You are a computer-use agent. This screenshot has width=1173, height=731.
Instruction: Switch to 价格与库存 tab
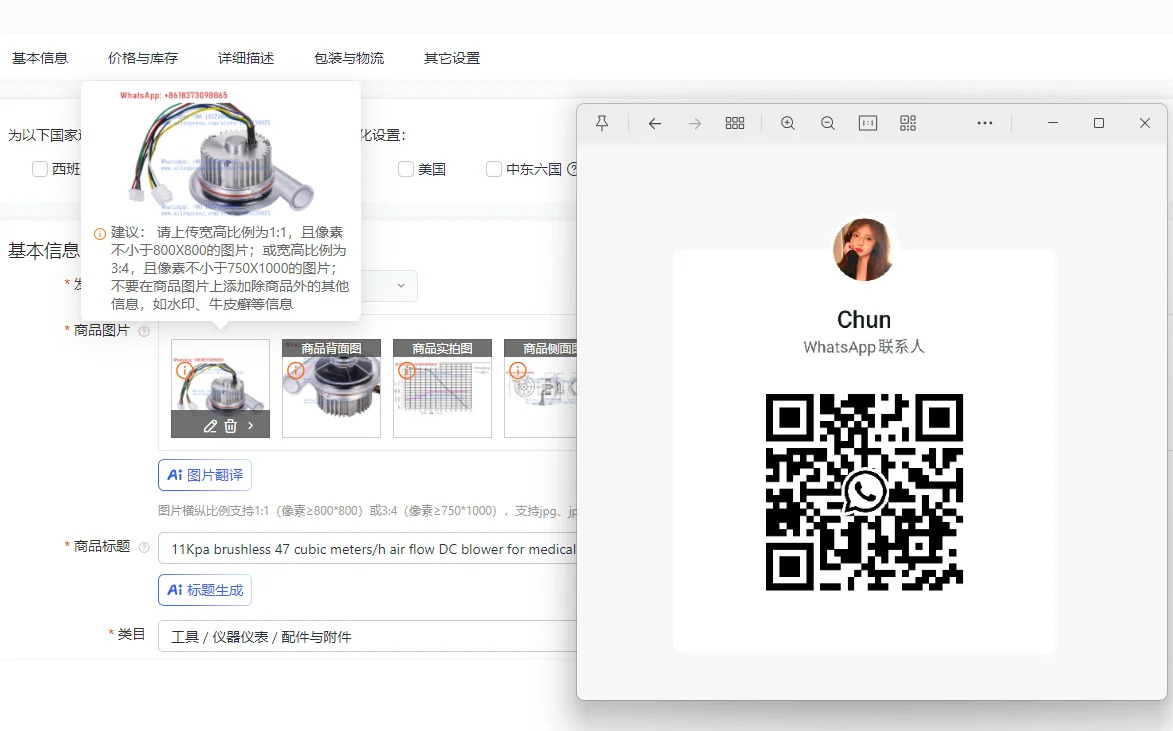[143, 58]
